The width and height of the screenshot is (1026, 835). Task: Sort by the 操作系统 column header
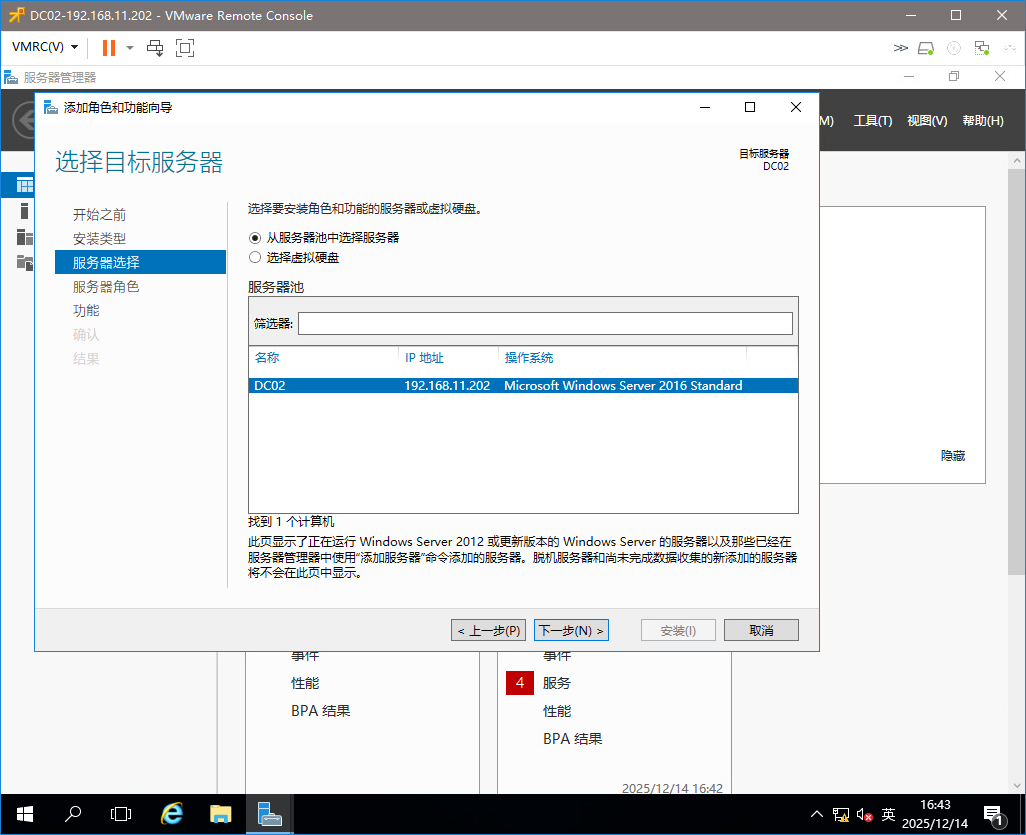point(529,358)
